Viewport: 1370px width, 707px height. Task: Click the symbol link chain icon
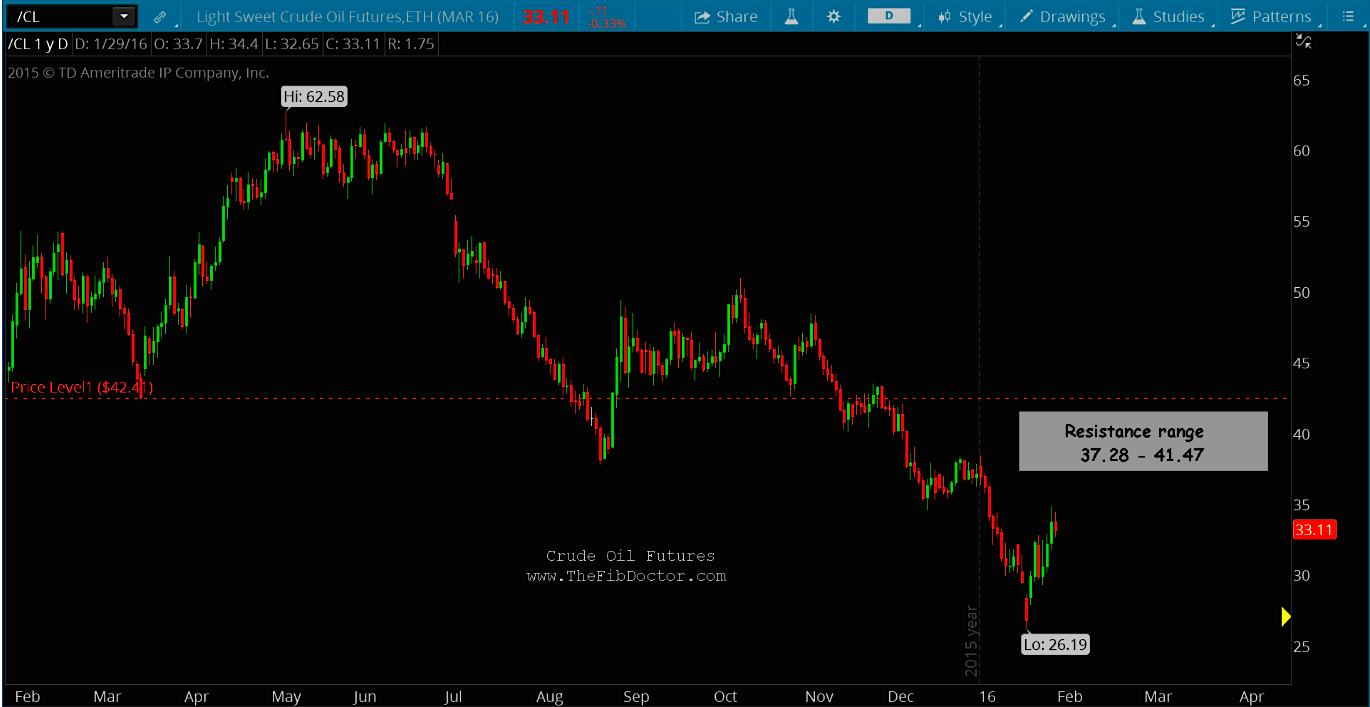(159, 16)
